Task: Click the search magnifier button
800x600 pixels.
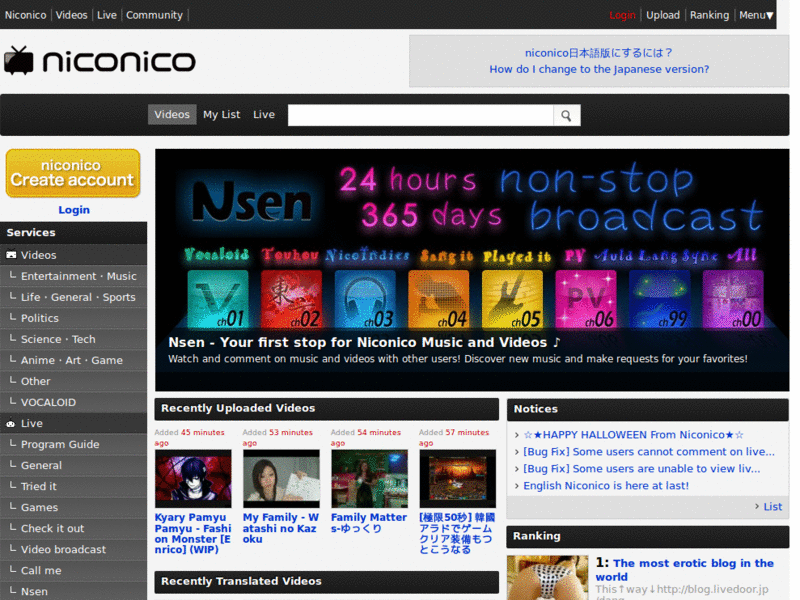Action: pyautogui.click(x=566, y=115)
